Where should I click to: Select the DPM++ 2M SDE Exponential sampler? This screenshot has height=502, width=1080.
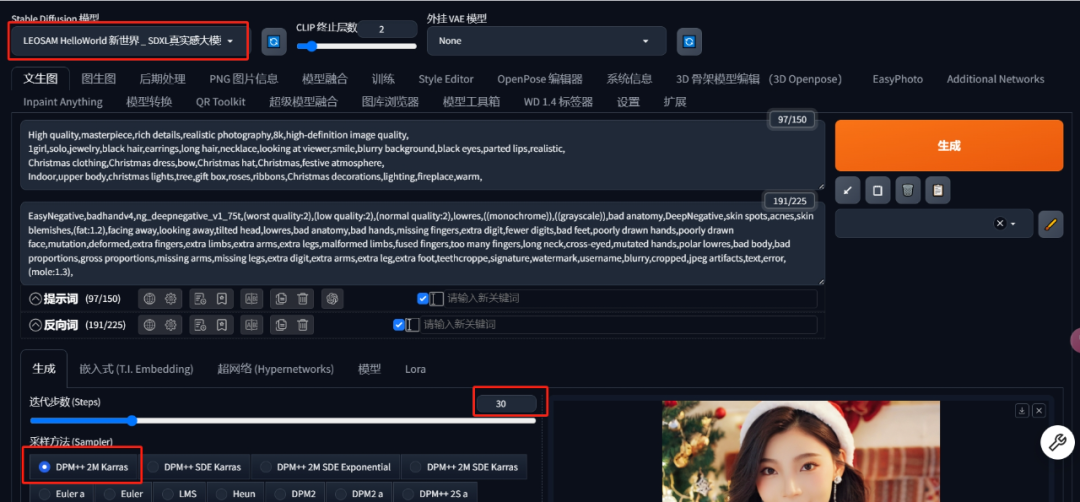[x=326, y=467]
